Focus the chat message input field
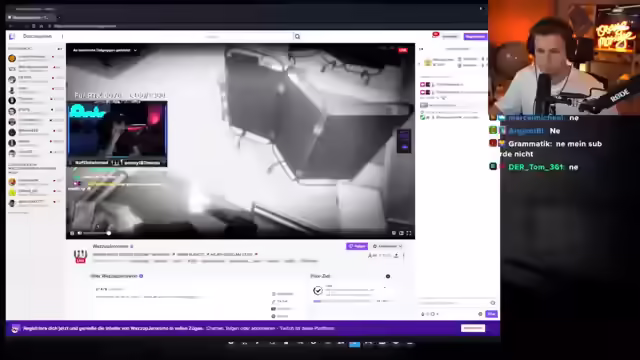This screenshot has height=360, width=640. pyautogui.click(x=457, y=303)
